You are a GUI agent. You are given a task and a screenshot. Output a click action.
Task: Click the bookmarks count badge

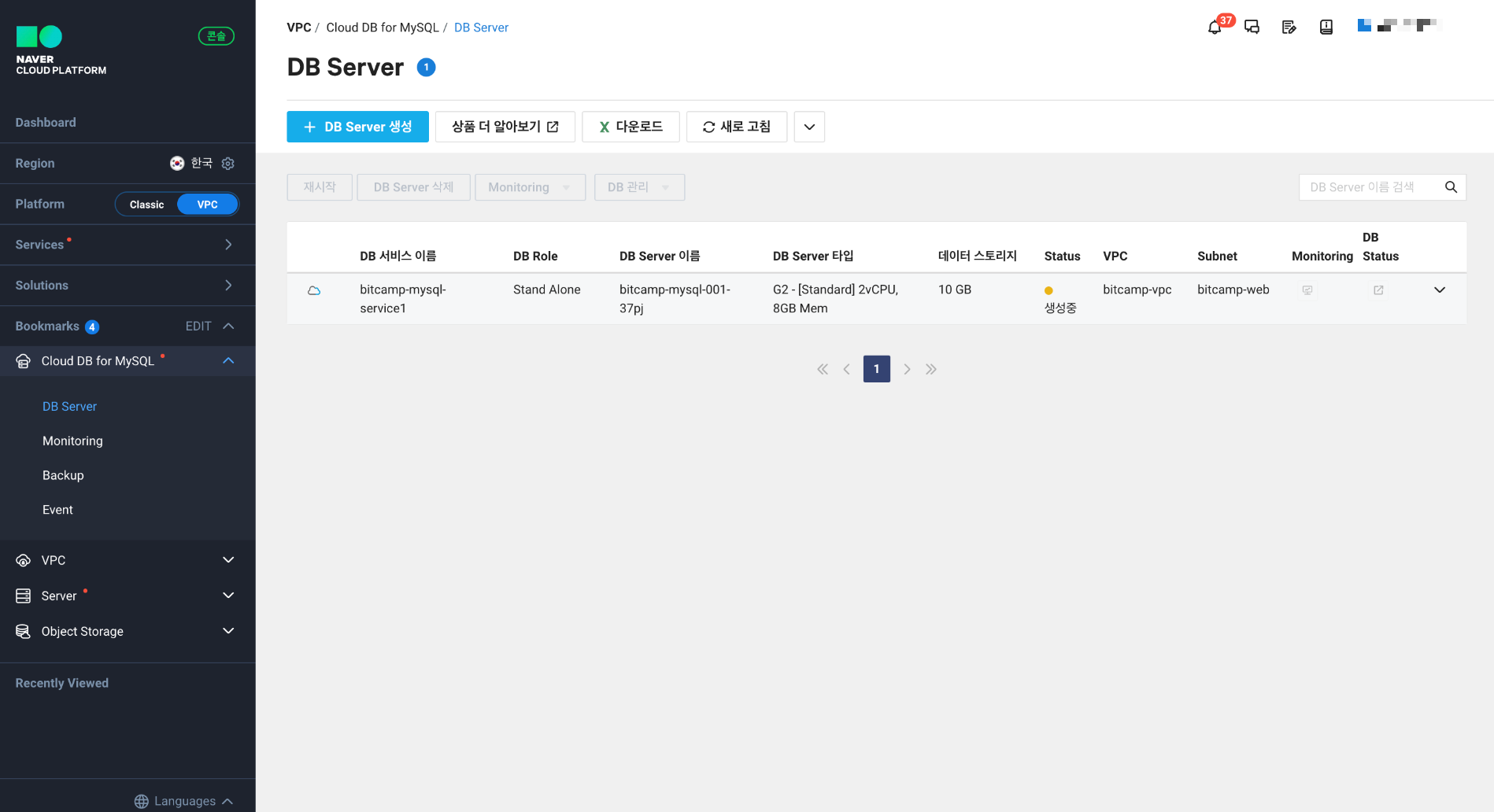[x=92, y=327]
